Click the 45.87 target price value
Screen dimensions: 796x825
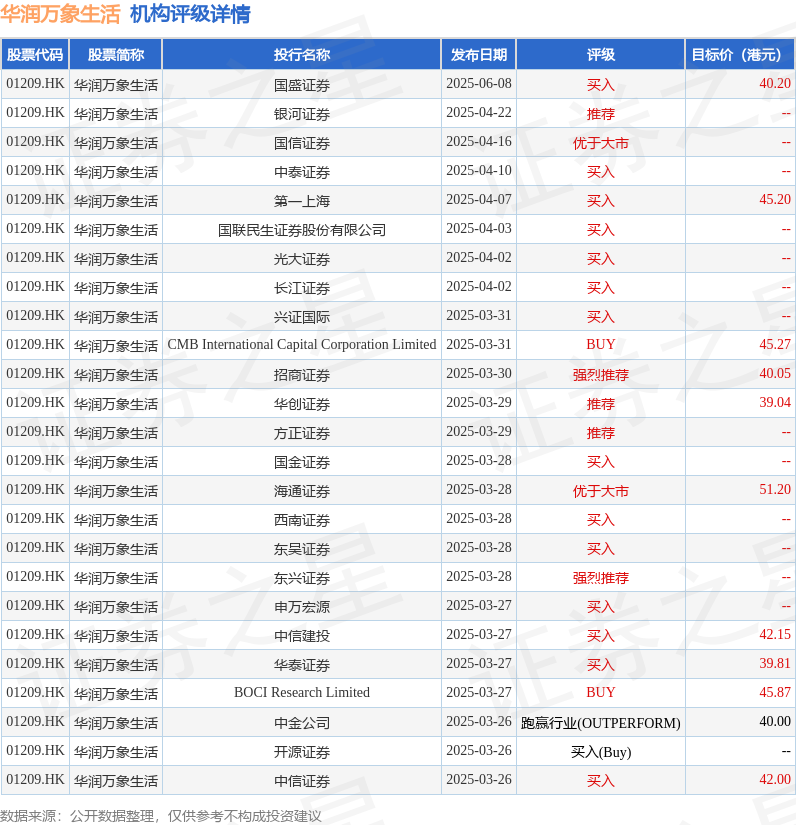point(774,693)
